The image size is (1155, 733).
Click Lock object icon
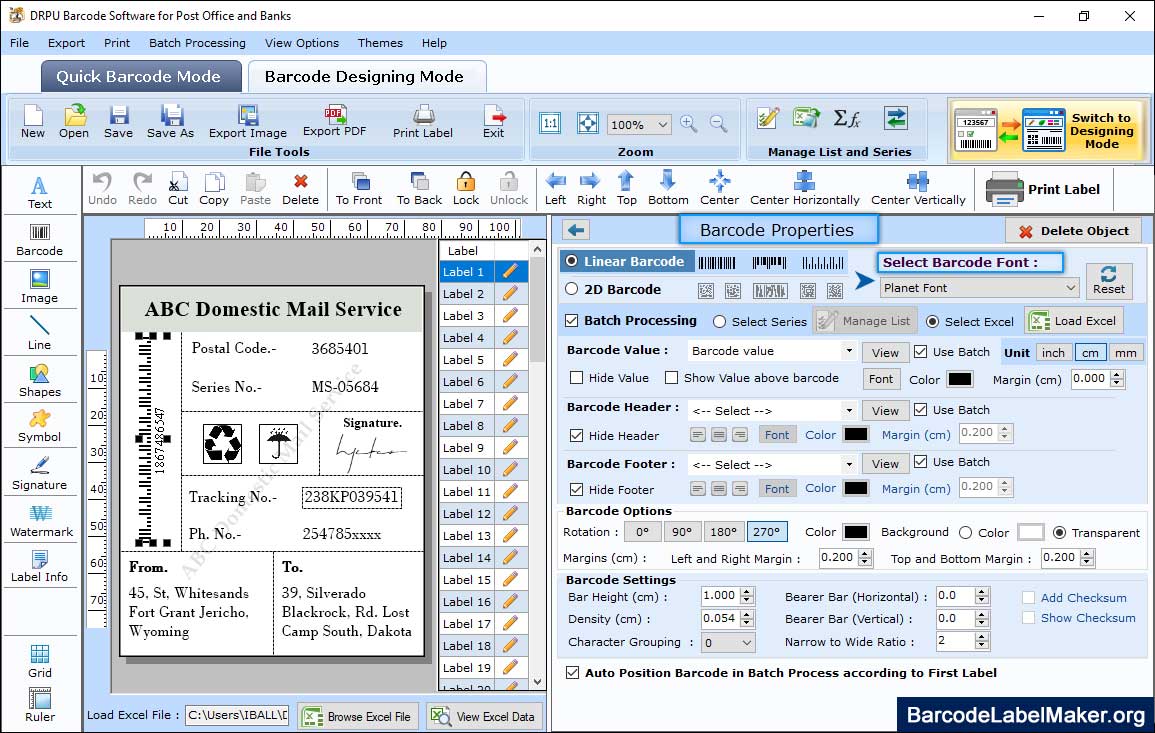tap(466, 189)
